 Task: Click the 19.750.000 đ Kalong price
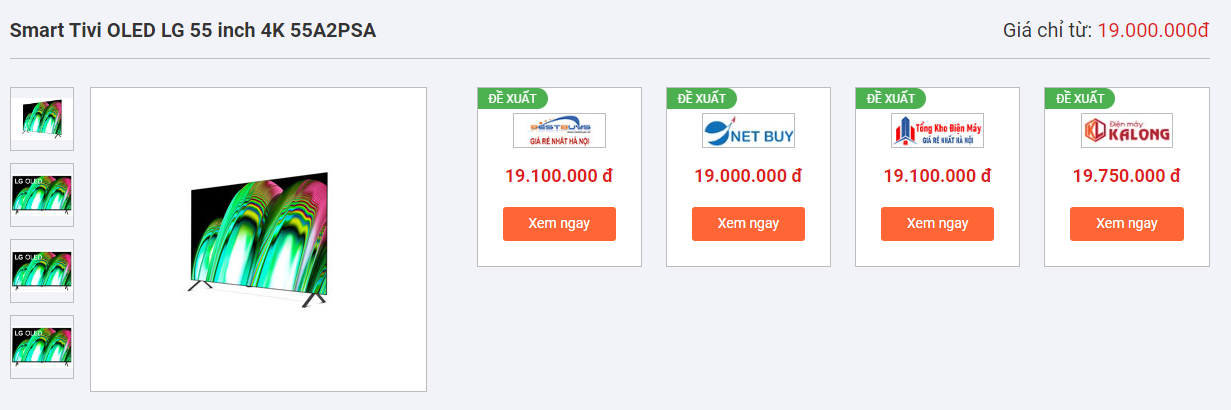[x=1126, y=176]
